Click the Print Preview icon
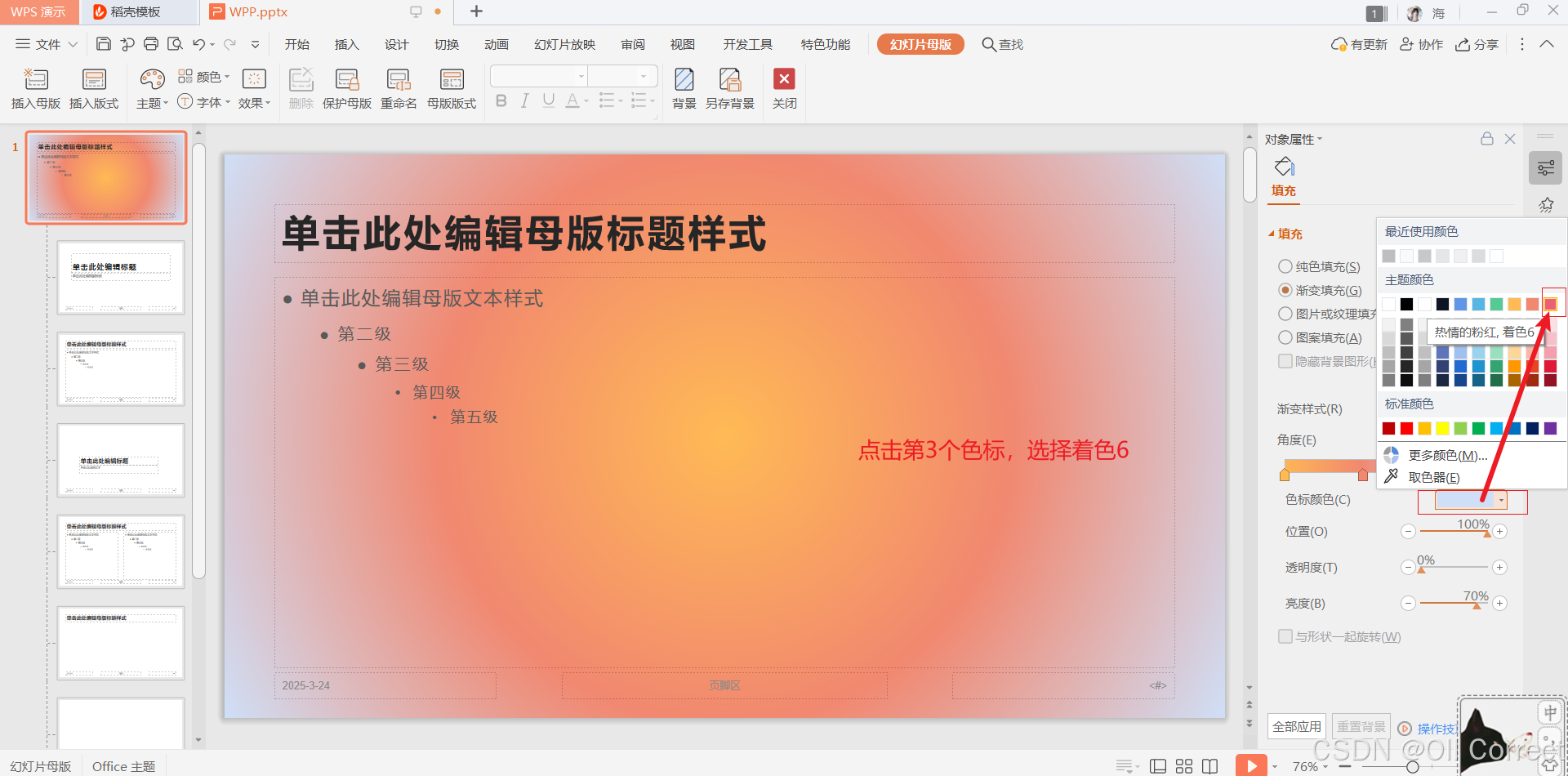This screenshot has height=776, width=1568. [x=175, y=44]
